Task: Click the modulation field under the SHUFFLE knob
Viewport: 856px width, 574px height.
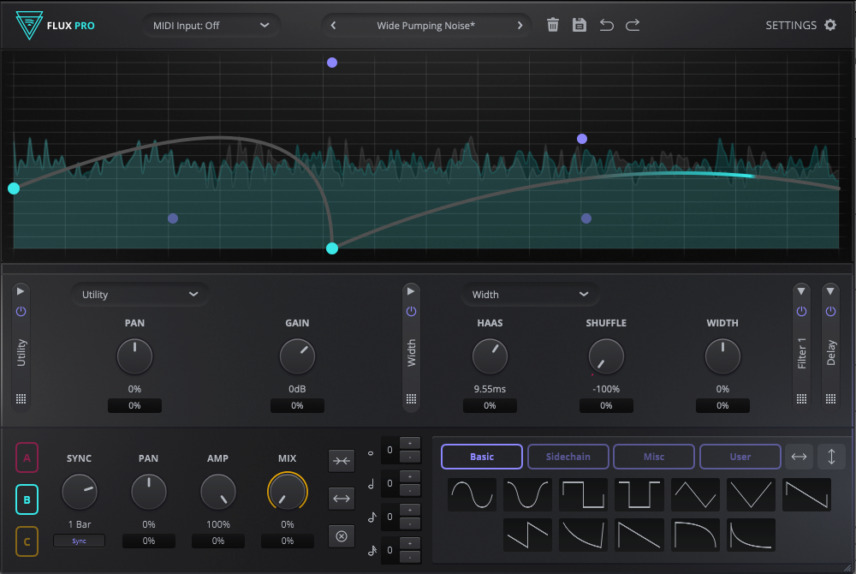Action: (x=606, y=405)
